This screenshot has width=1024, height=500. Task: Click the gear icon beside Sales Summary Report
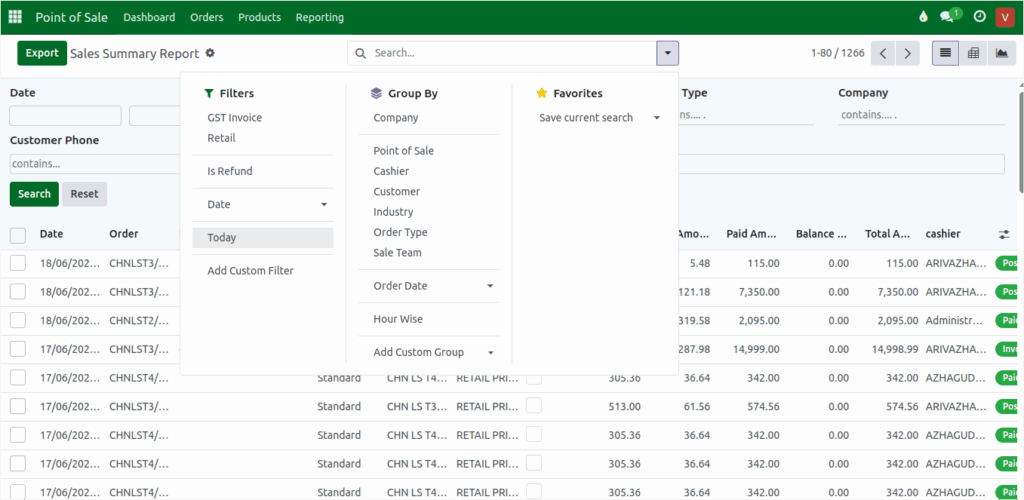click(210, 54)
